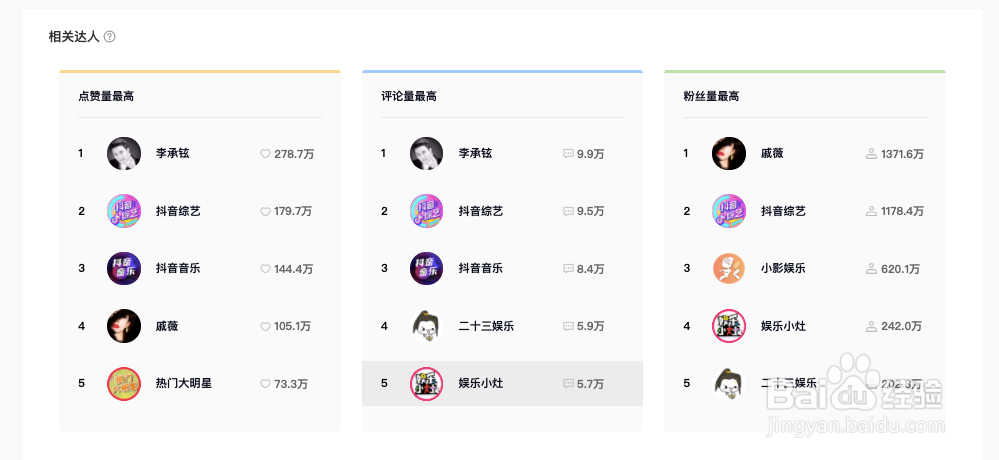Click heart icon next to 278.7万
999x460 pixels.
266,154
